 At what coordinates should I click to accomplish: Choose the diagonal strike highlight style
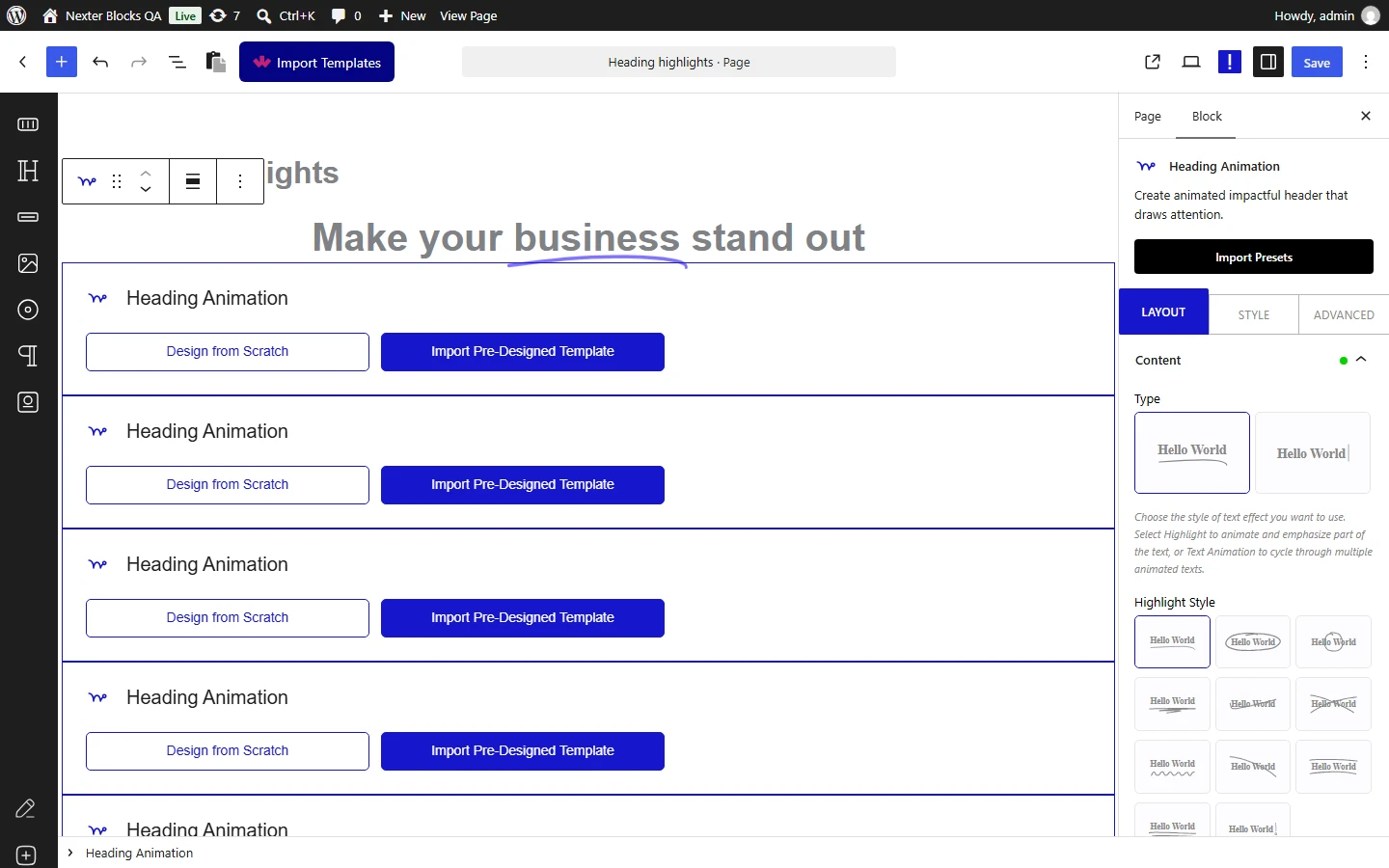pos(1253,767)
